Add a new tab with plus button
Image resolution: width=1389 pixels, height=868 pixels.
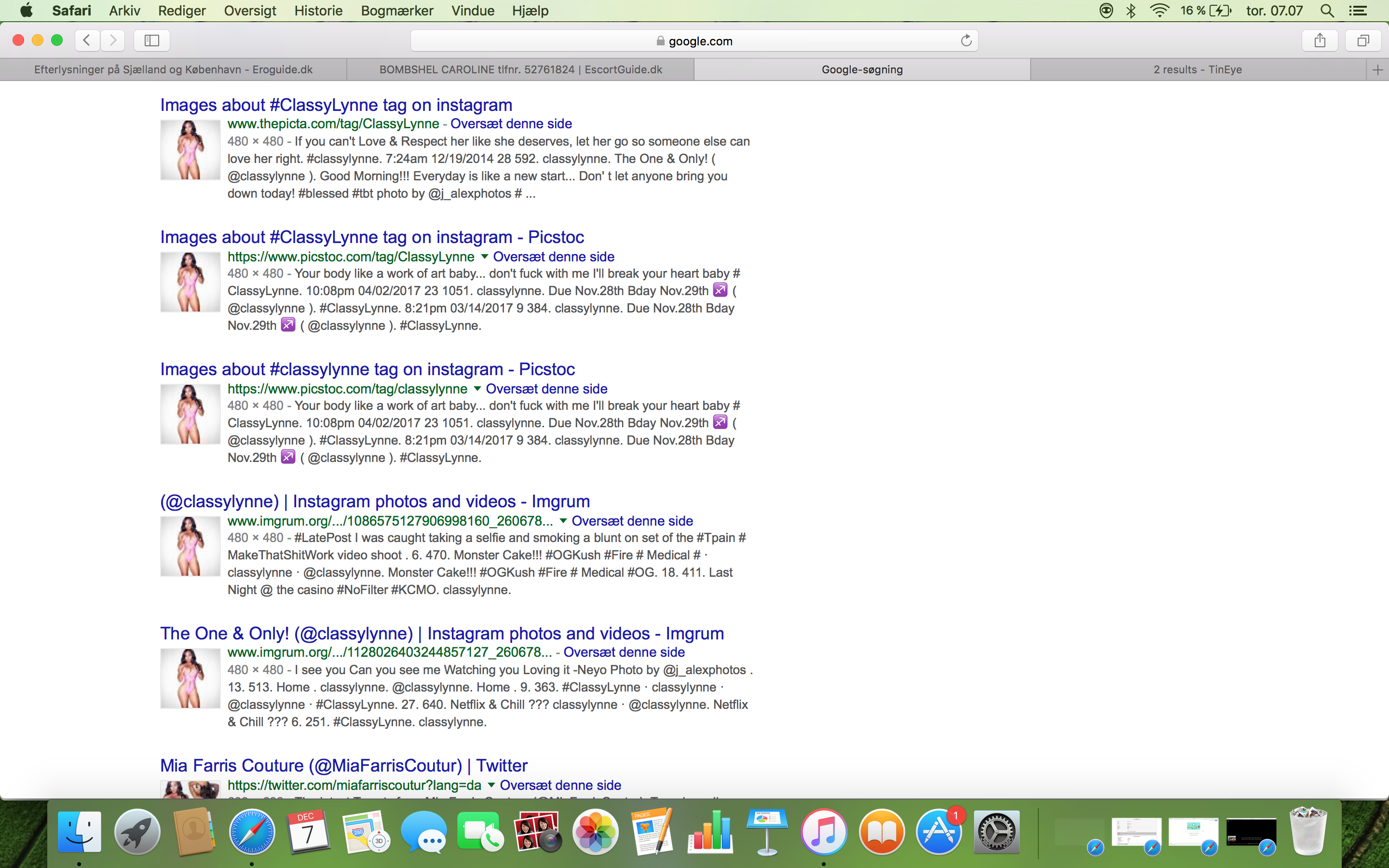(1377, 69)
